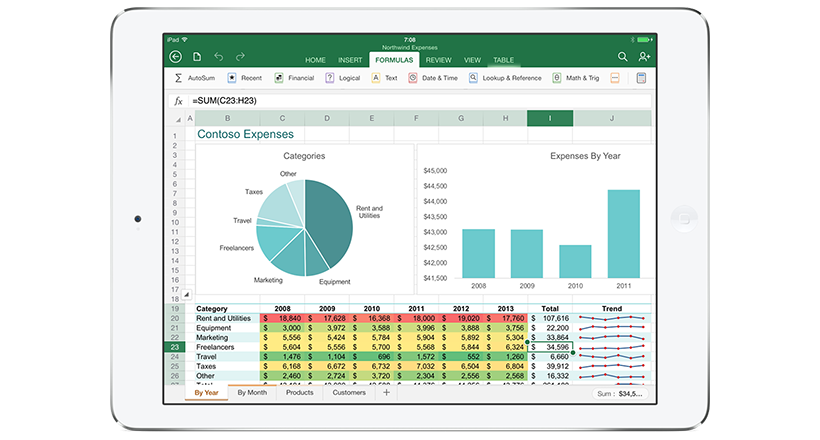Viewport: 820px width, 440px height.
Task: Click the calculator icon in ribbon
Action: tap(641, 78)
